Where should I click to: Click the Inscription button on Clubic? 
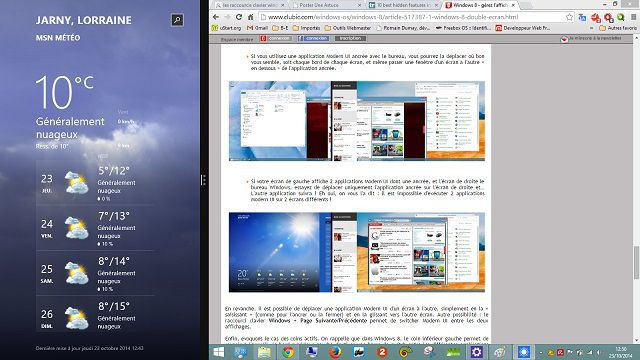pyautogui.click(x=350, y=38)
